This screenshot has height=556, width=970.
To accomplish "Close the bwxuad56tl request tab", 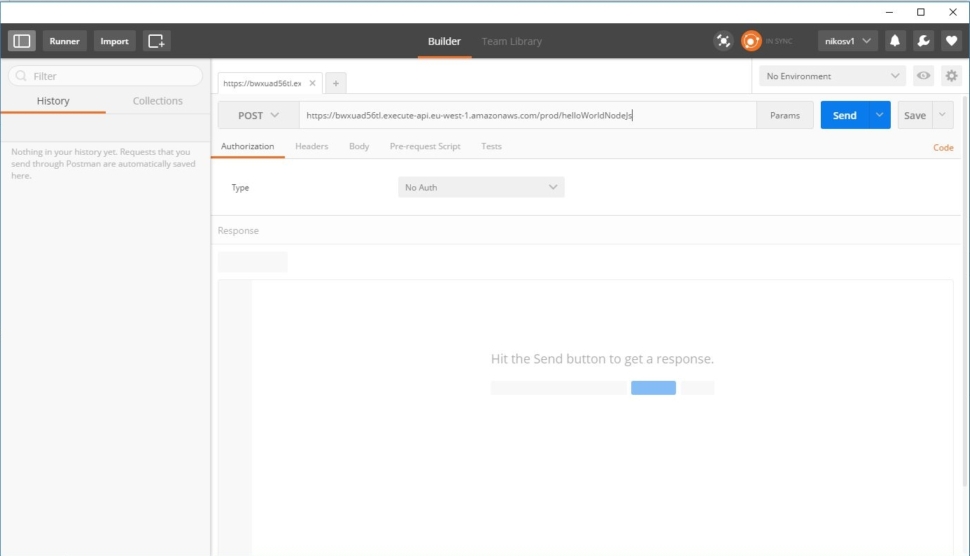I will (x=312, y=83).
